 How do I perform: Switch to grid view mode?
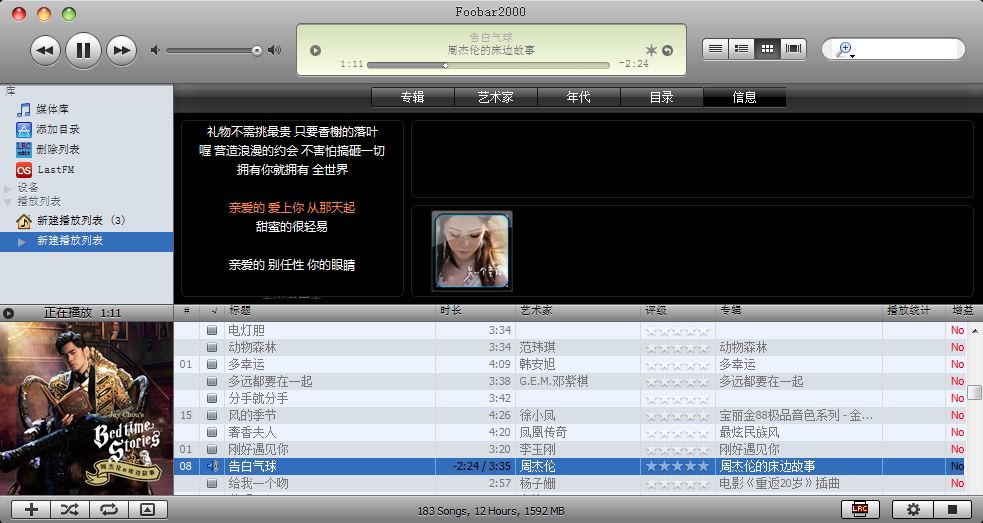click(x=767, y=49)
